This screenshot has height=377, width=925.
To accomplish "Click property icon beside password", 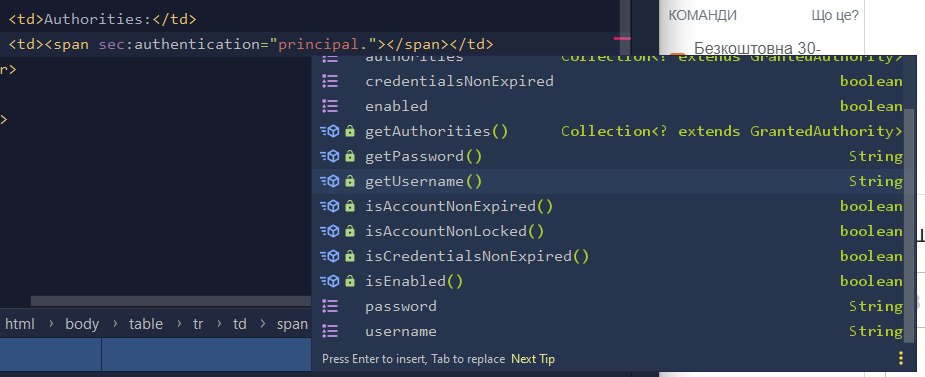I will click(330, 306).
